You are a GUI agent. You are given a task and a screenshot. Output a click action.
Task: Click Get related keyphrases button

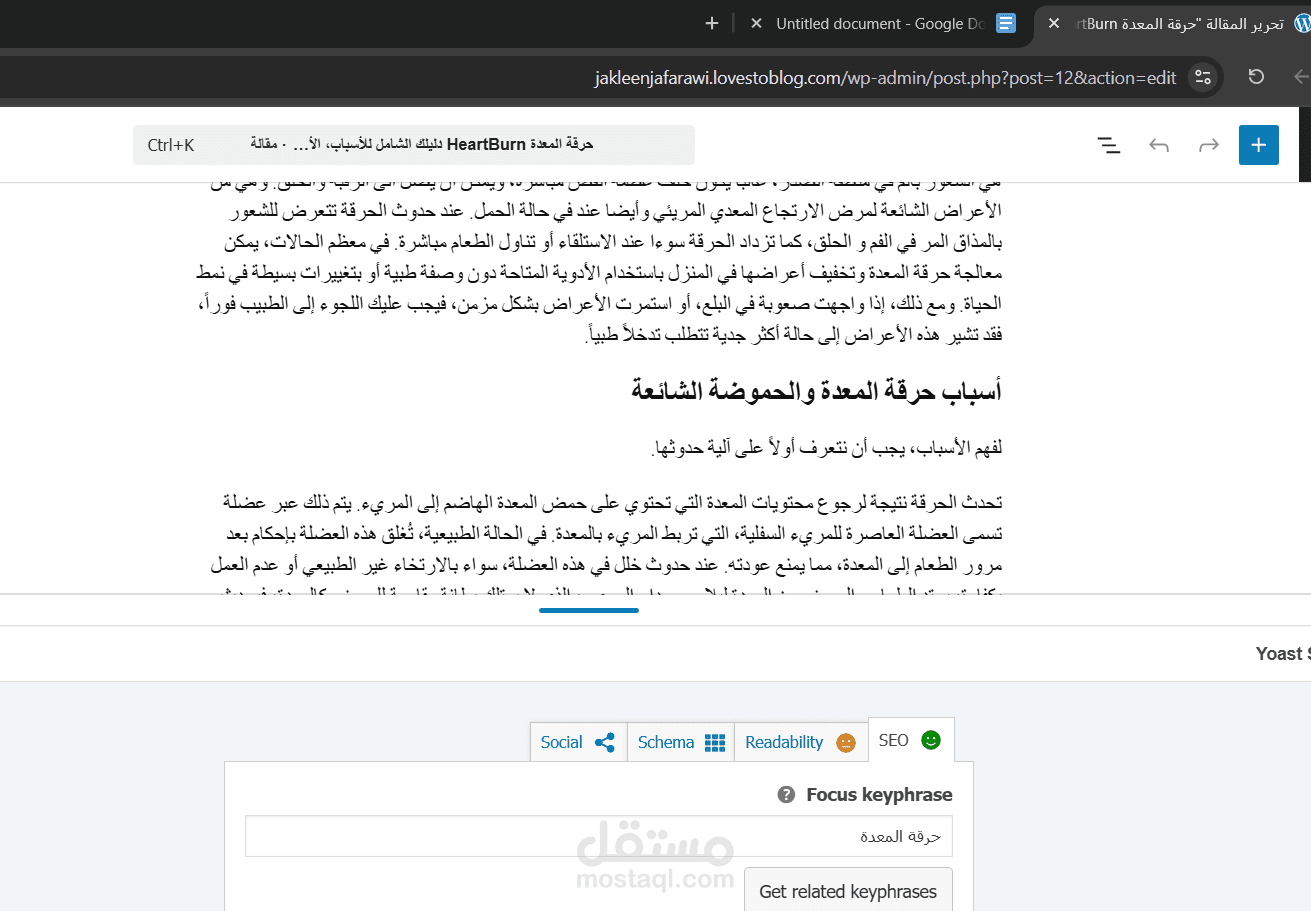(x=848, y=891)
